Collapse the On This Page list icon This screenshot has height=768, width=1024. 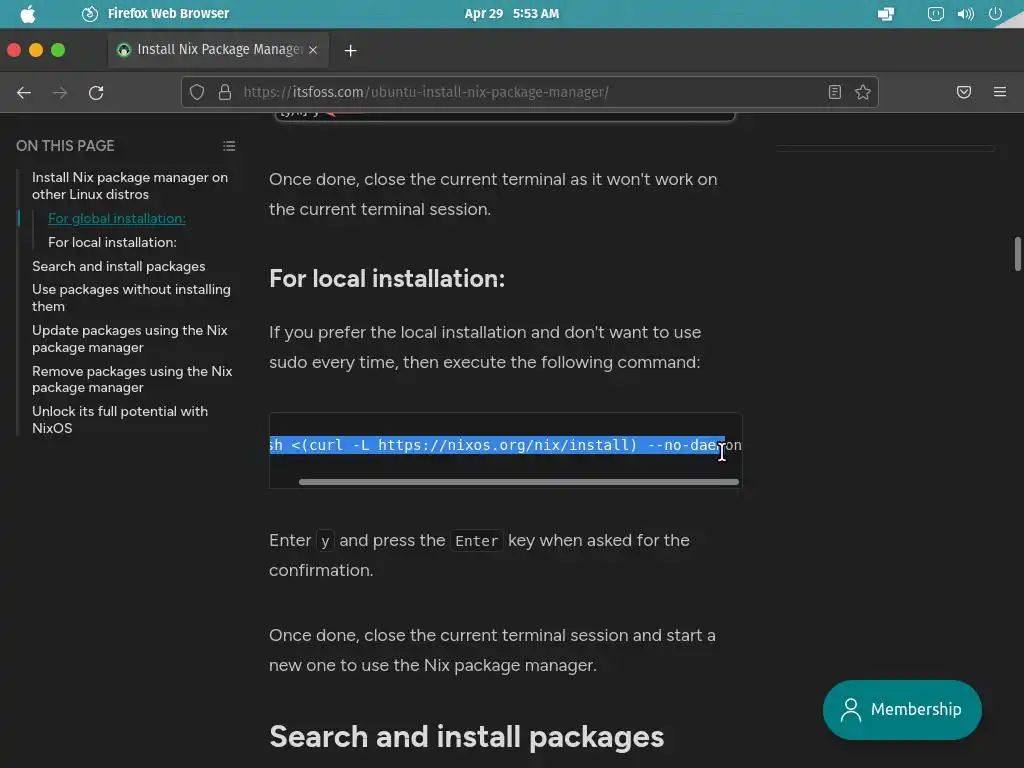tap(229, 146)
